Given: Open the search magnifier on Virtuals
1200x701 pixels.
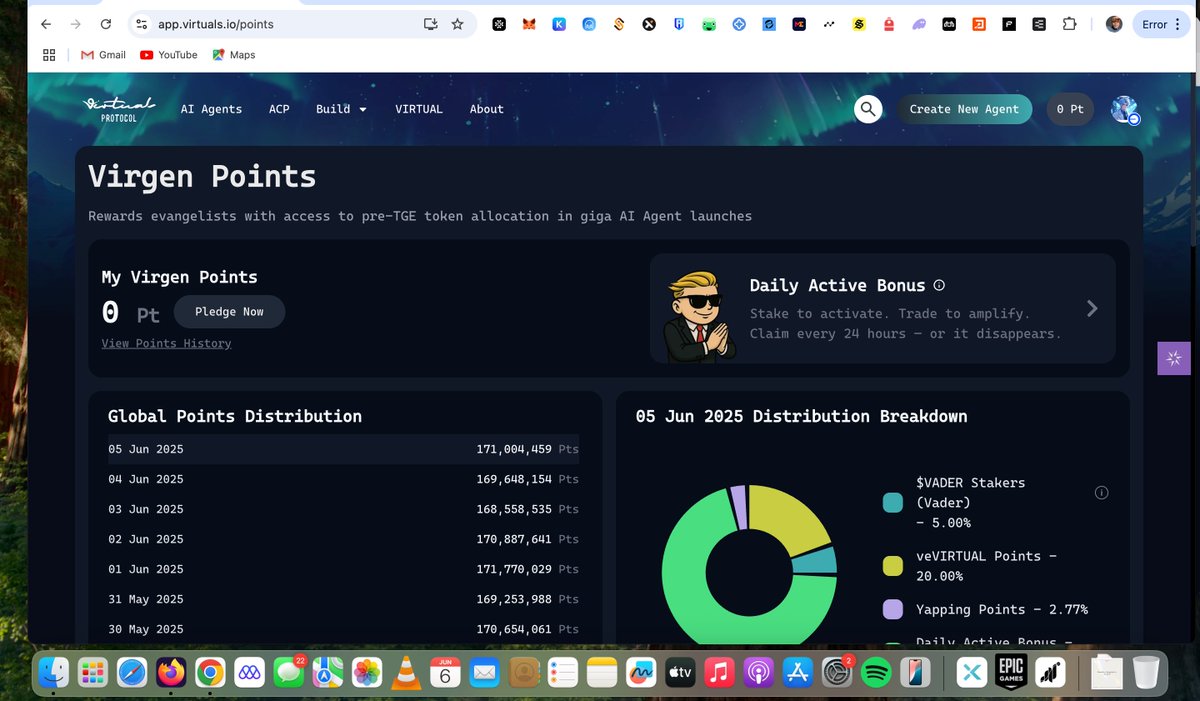Looking at the screenshot, I should pyautogui.click(x=869, y=109).
